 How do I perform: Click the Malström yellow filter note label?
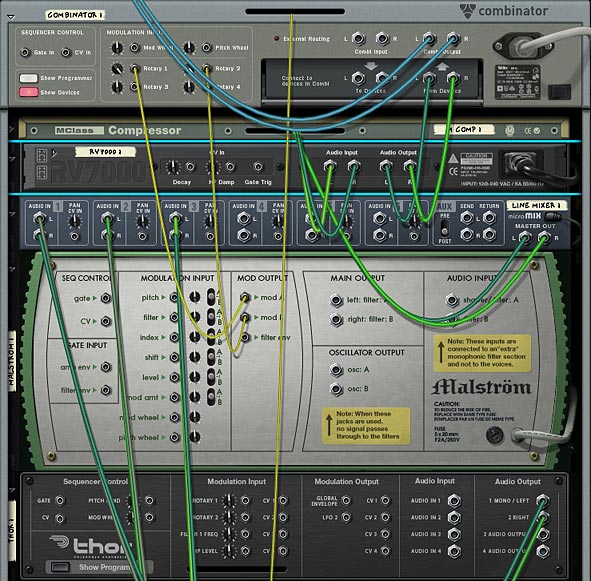point(482,353)
